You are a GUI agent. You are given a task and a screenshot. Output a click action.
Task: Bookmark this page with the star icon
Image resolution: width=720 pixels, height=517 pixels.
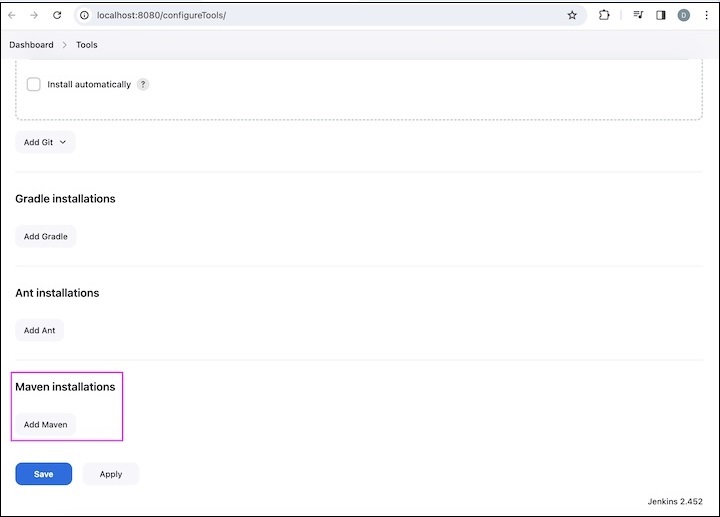click(572, 15)
